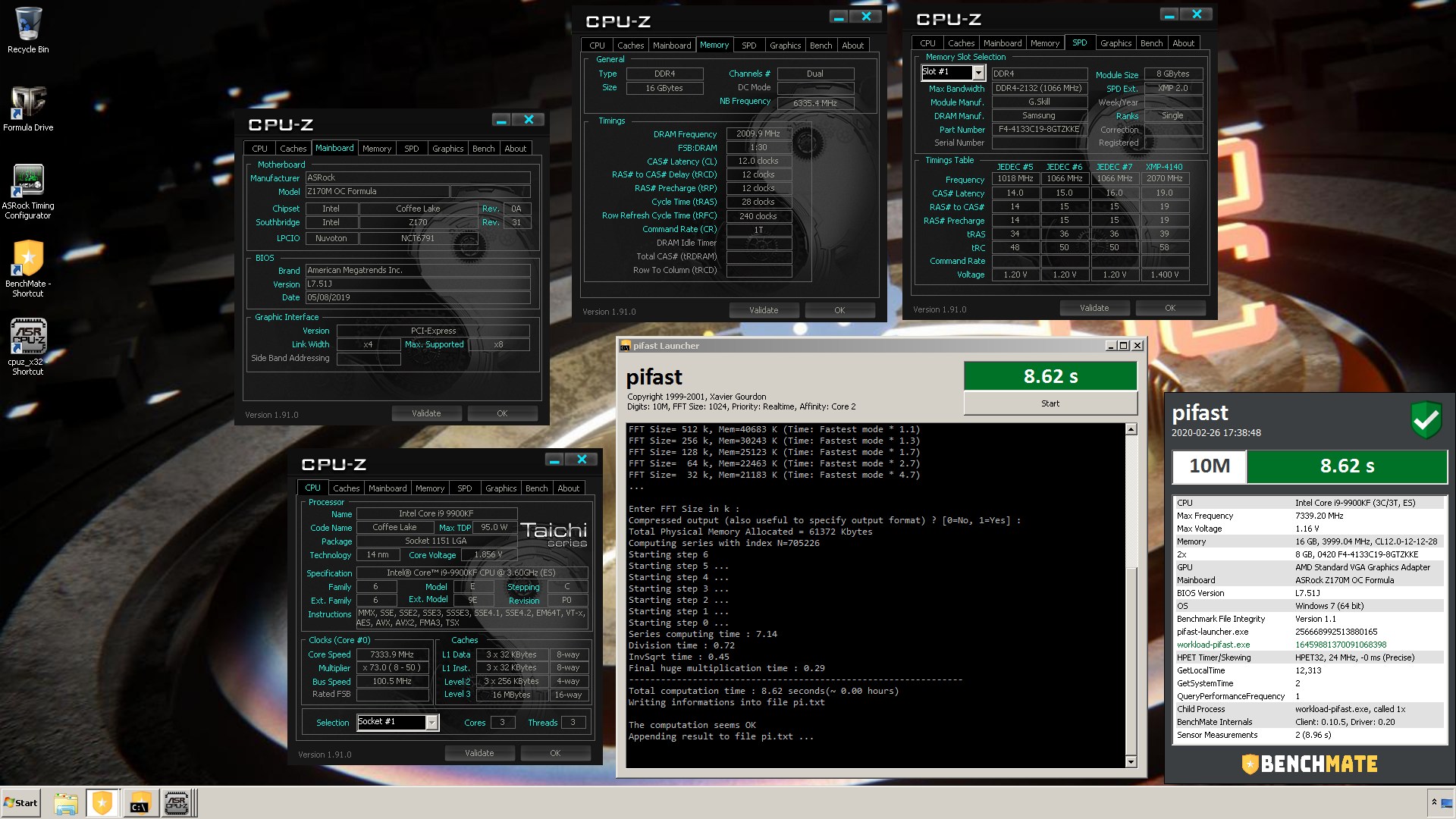Screen dimensions: 1456x819
Task: Close the CPU-Z Mainboard window
Action: point(529,120)
